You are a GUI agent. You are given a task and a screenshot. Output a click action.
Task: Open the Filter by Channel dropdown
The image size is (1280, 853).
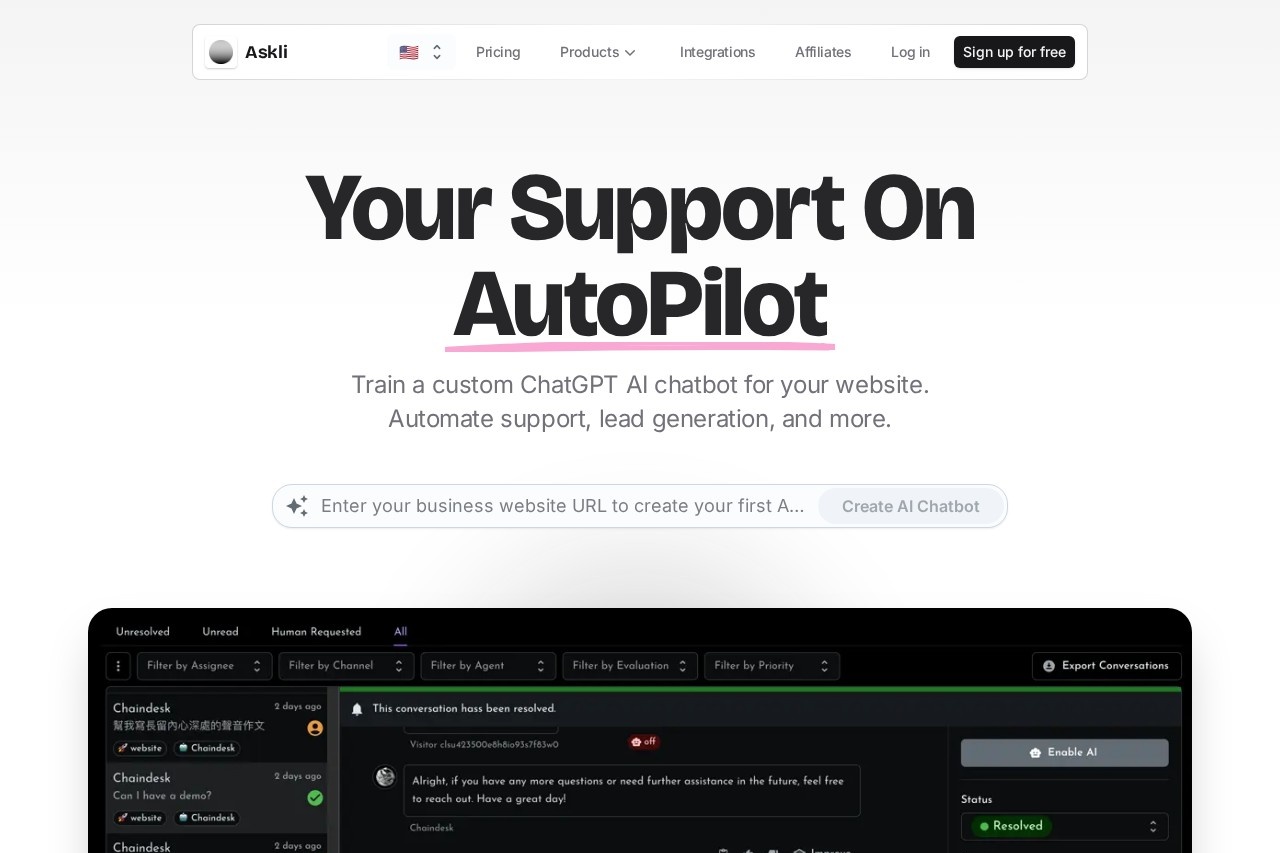pos(346,666)
